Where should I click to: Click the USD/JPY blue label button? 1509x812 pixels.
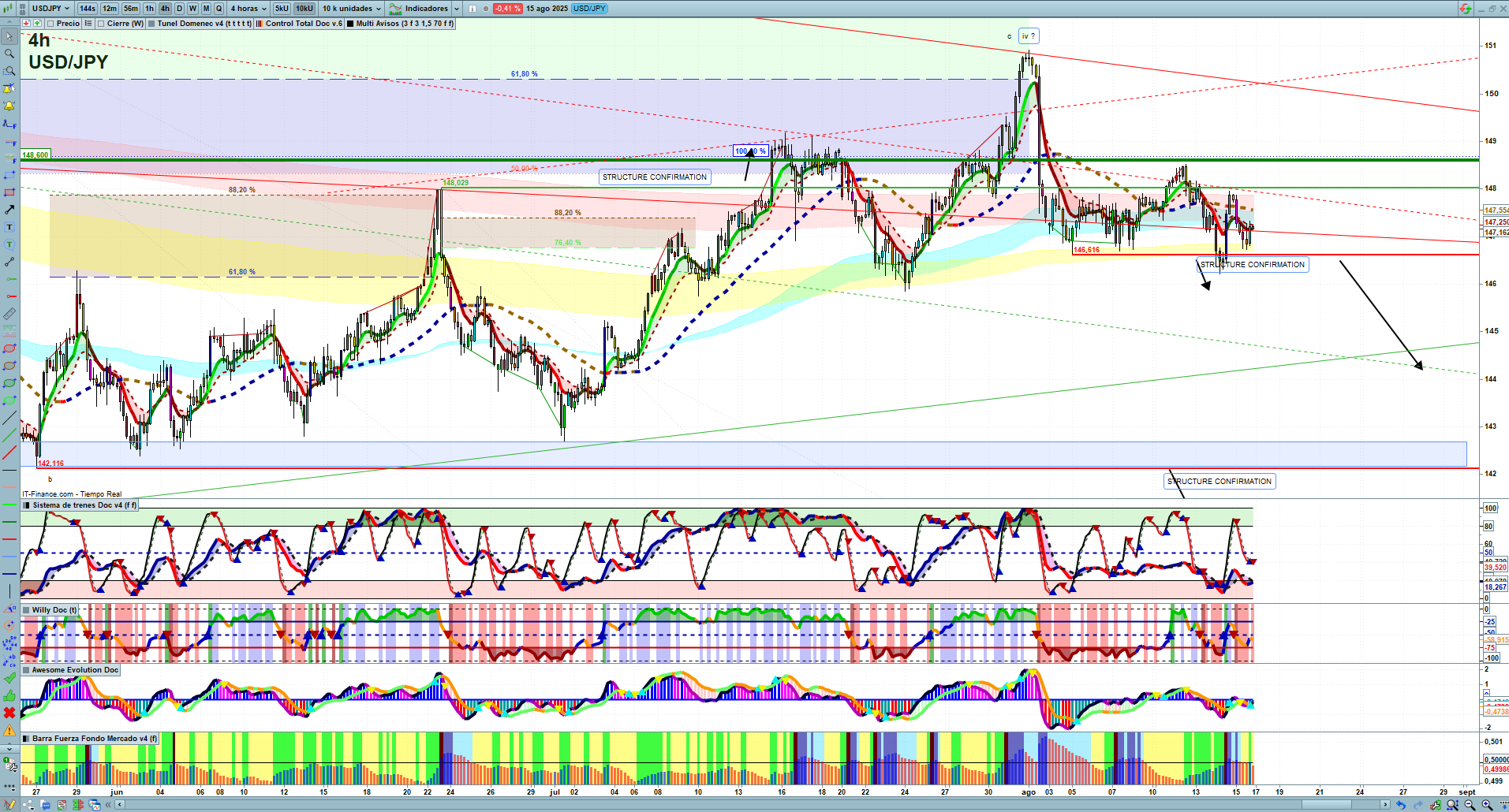tap(589, 9)
